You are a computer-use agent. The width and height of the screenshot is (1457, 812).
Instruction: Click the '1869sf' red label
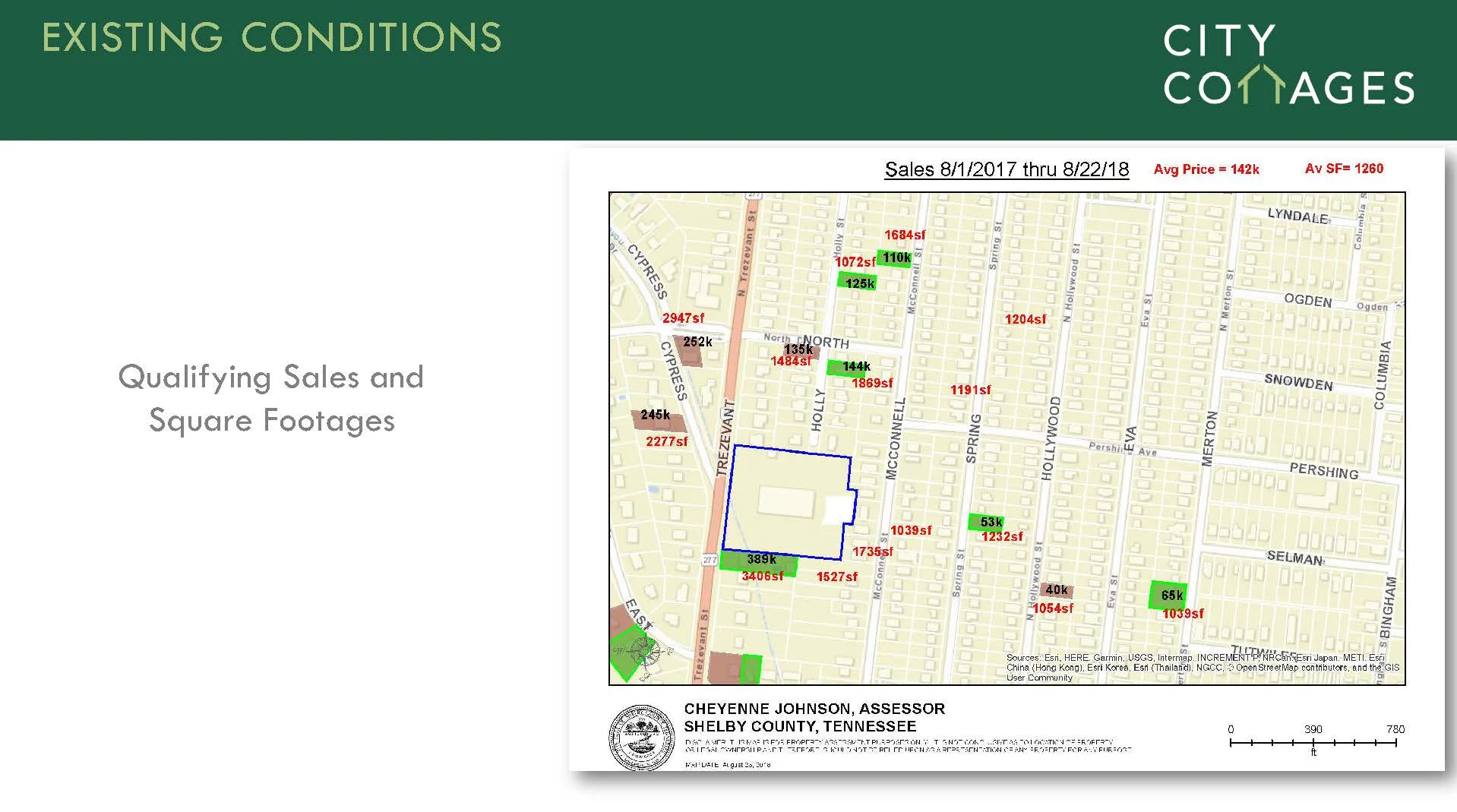(x=872, y=384)
